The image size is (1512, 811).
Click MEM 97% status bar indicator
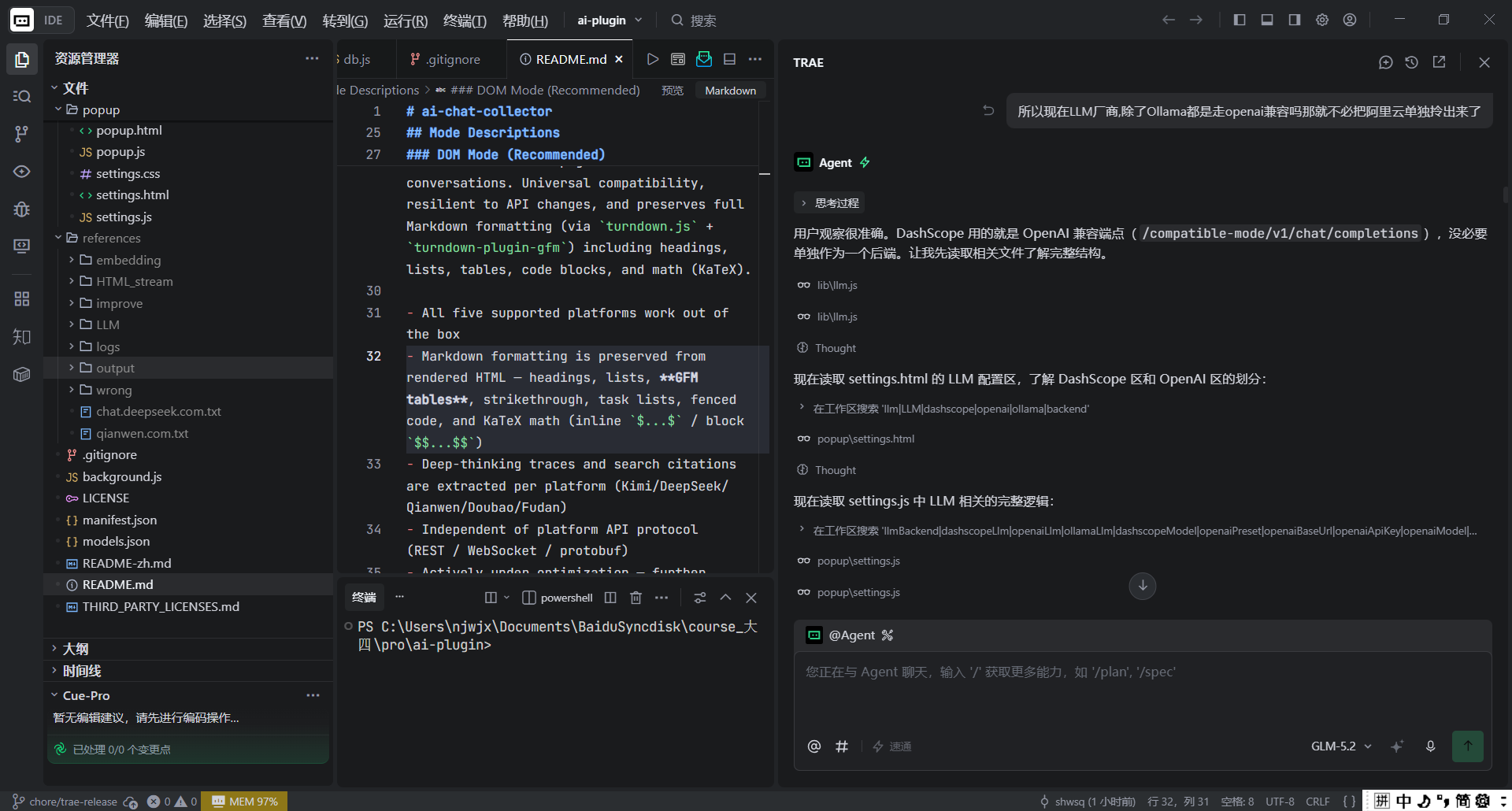click(x=245, y=802)
